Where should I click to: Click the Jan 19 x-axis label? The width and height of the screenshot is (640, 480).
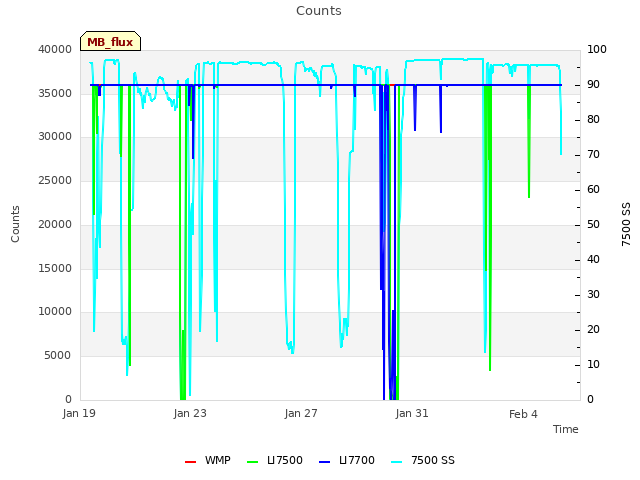(x=79, y=413)
